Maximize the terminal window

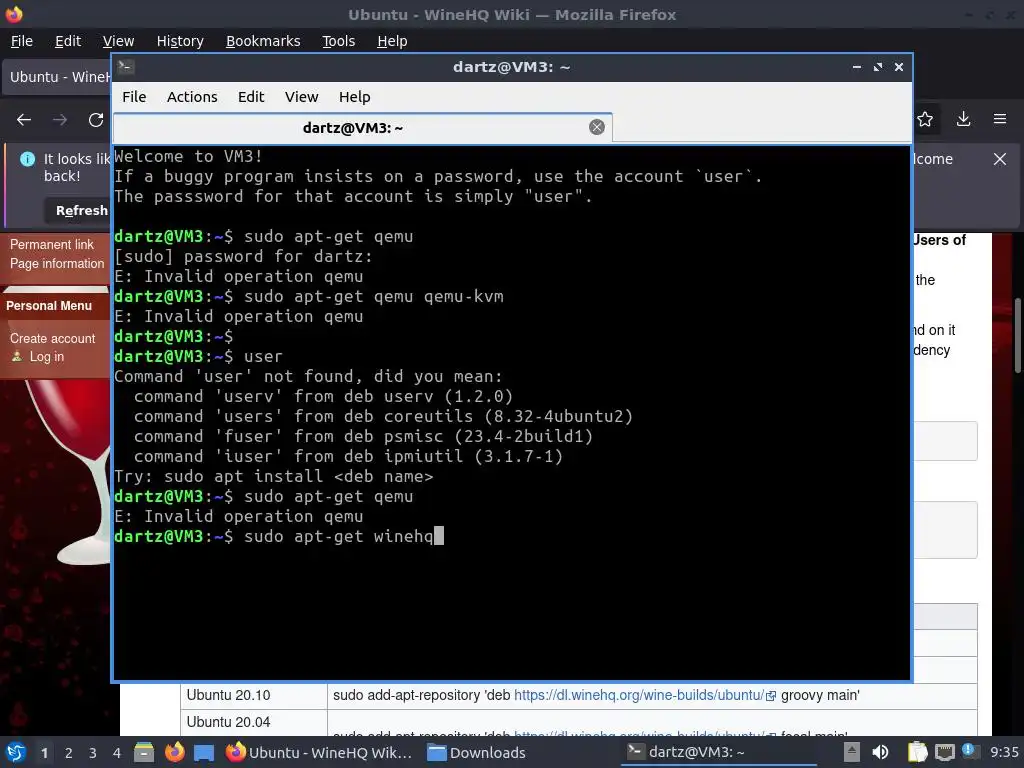(878, 67)
